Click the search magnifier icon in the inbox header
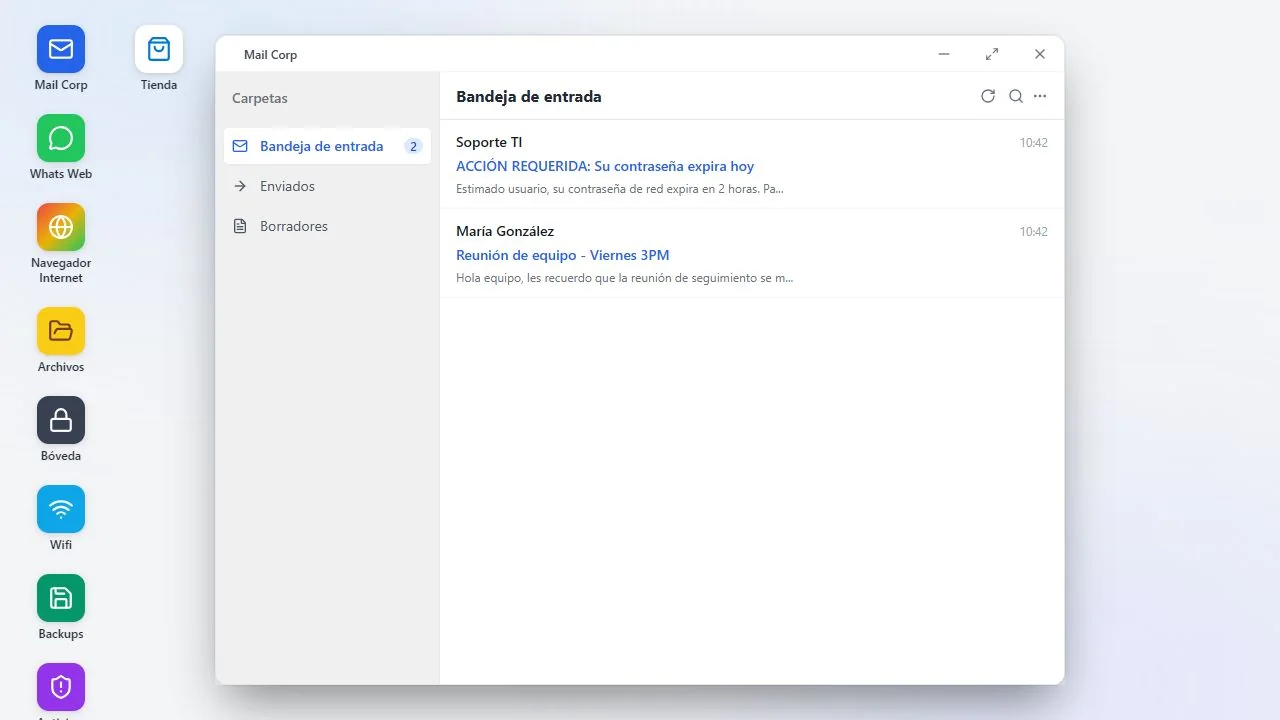The height and width of the screenshot is (720, 1280). pos(1016,96)
